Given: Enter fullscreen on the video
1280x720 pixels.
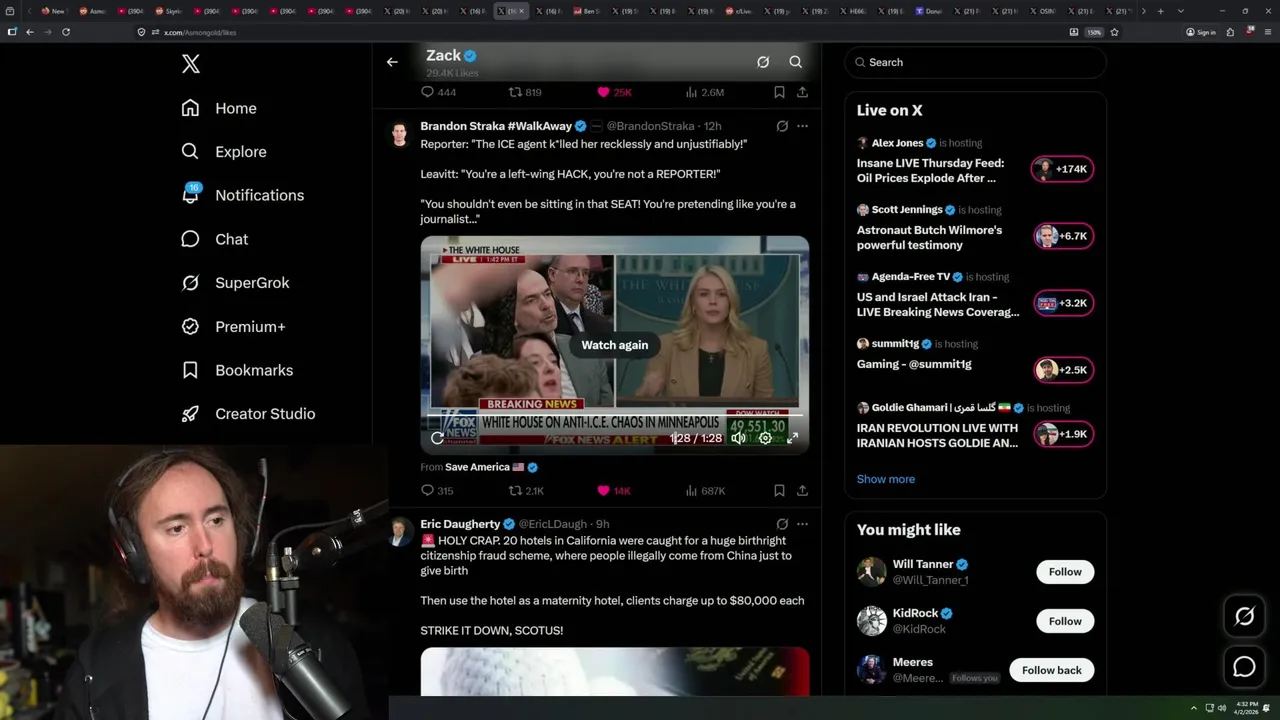Looking at the screenshot, I should point(792,438).
